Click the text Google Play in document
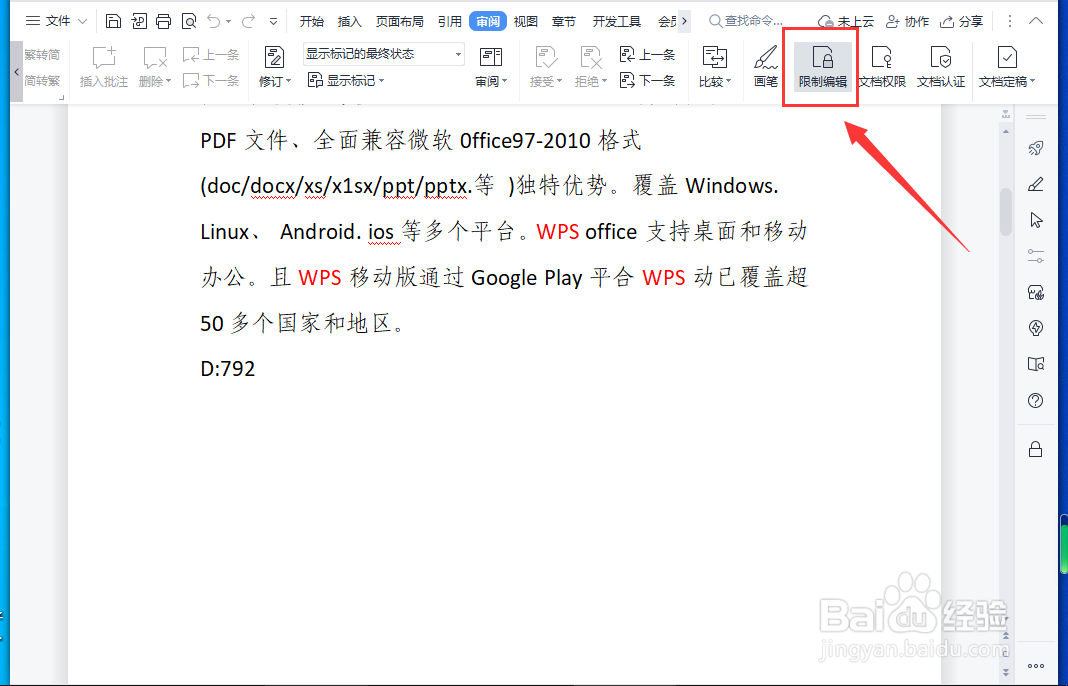The width and height of the screenshot is (1068, 686). coord(527,278)
